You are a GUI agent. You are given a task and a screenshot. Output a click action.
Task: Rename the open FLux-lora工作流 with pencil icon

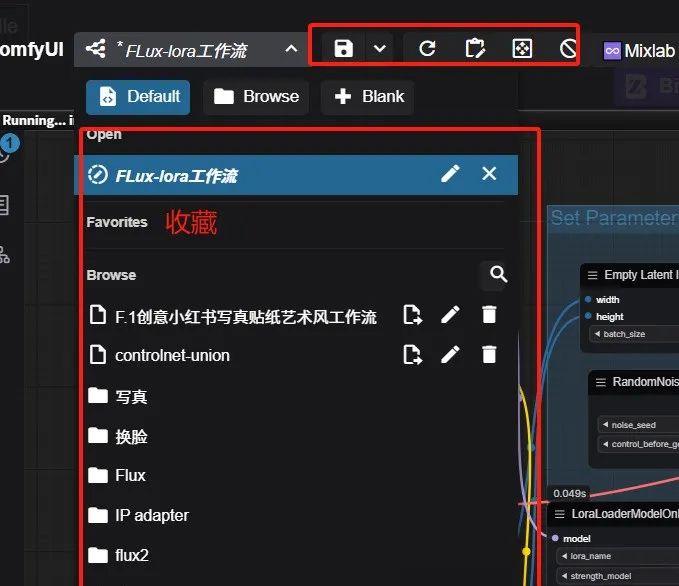pos(450,174)
